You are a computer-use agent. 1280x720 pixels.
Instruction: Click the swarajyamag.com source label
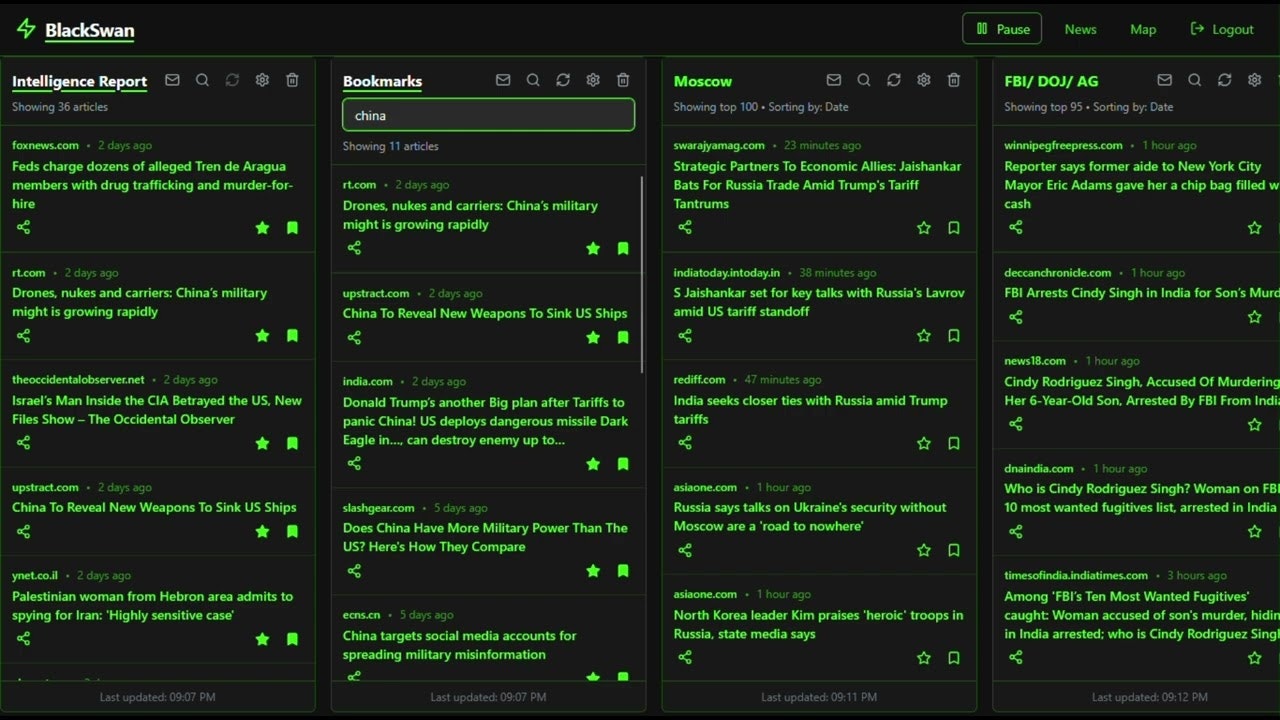(x=719, y=145)
